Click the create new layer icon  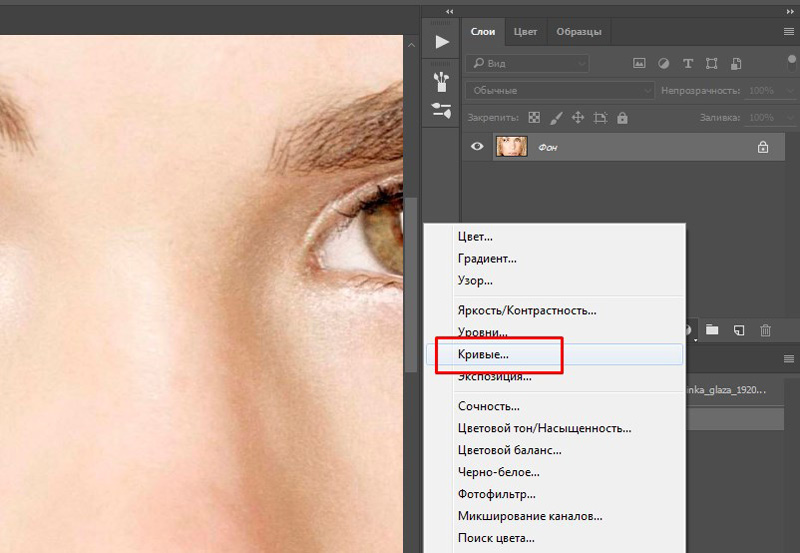click(739, 329)
